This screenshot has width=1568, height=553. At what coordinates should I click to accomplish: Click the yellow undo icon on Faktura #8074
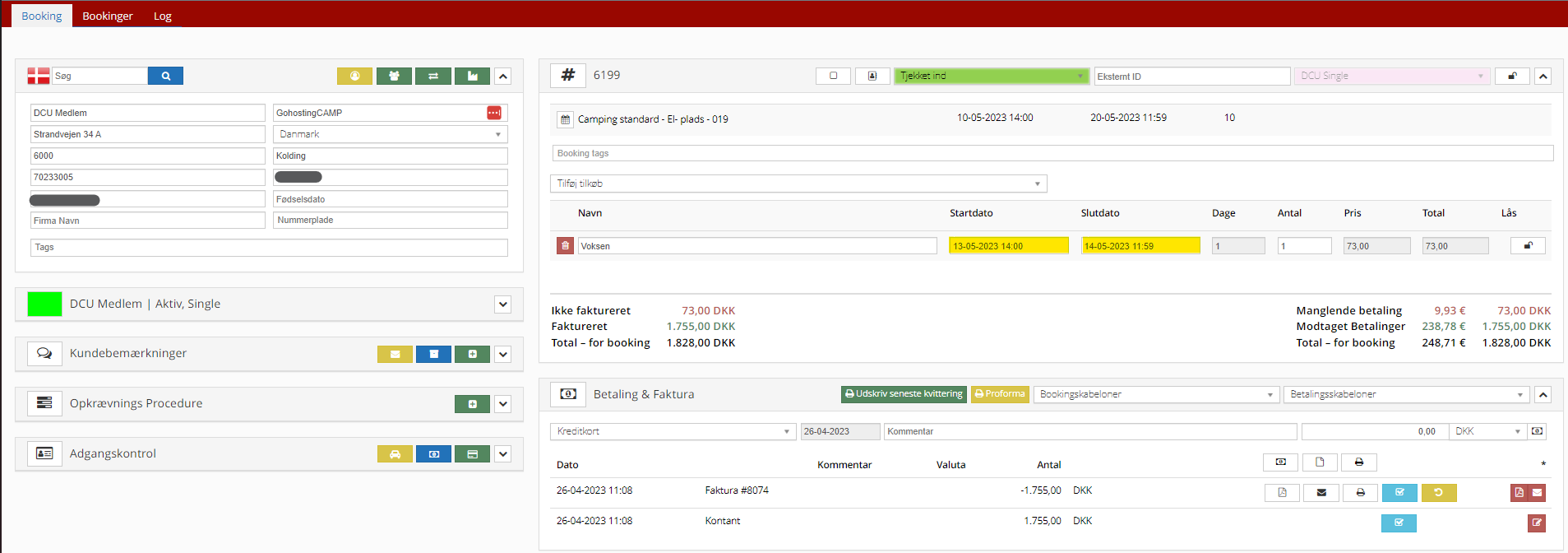tap(1438, 492)
